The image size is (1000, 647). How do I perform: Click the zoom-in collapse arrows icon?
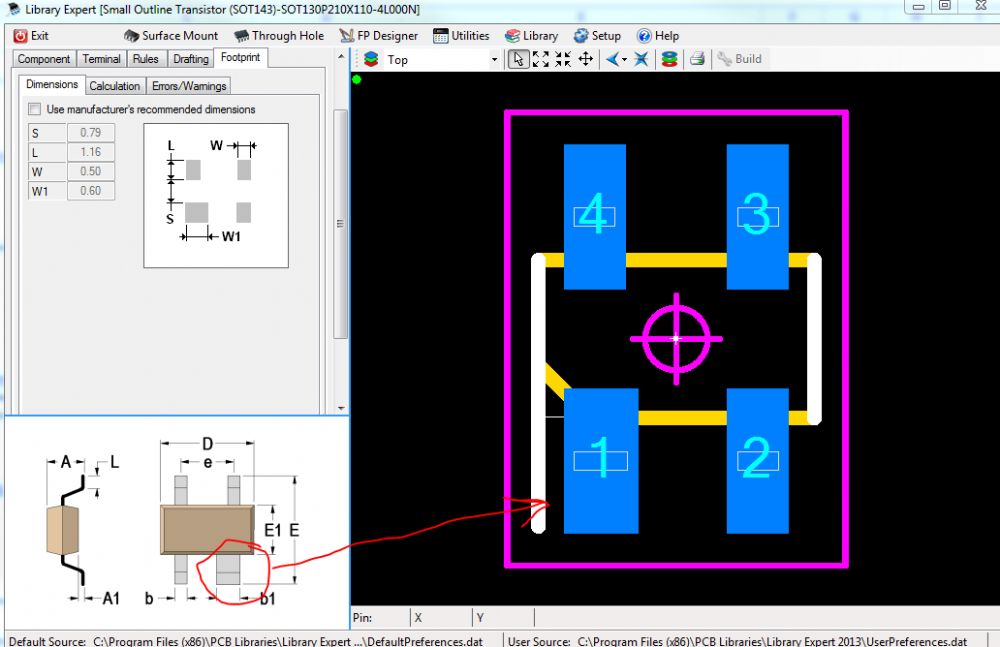(x=563, y=59)
